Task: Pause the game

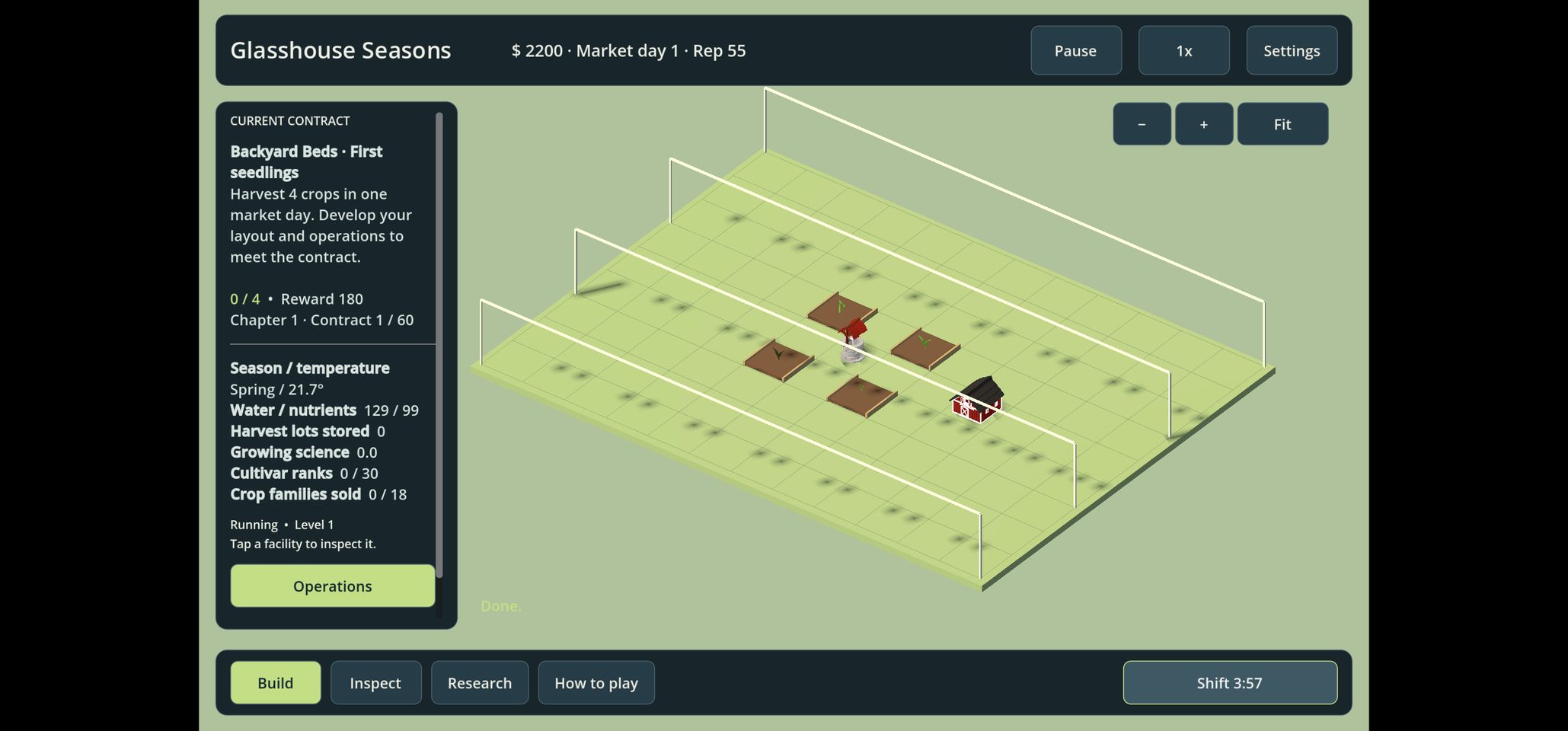Action: pyautogui.click(x=1075, y=50)
